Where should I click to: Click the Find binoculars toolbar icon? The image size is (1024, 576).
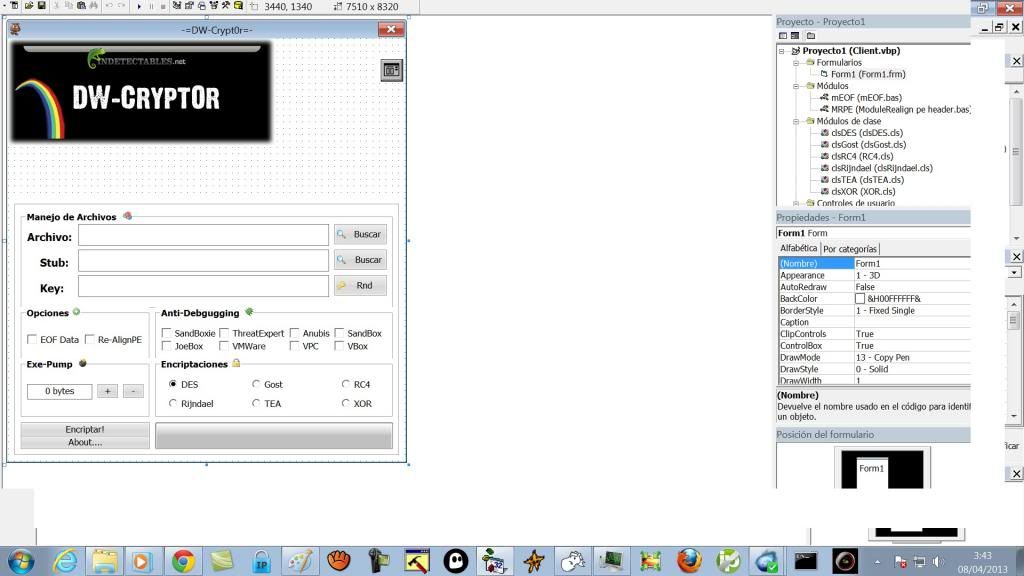[94, 6]
